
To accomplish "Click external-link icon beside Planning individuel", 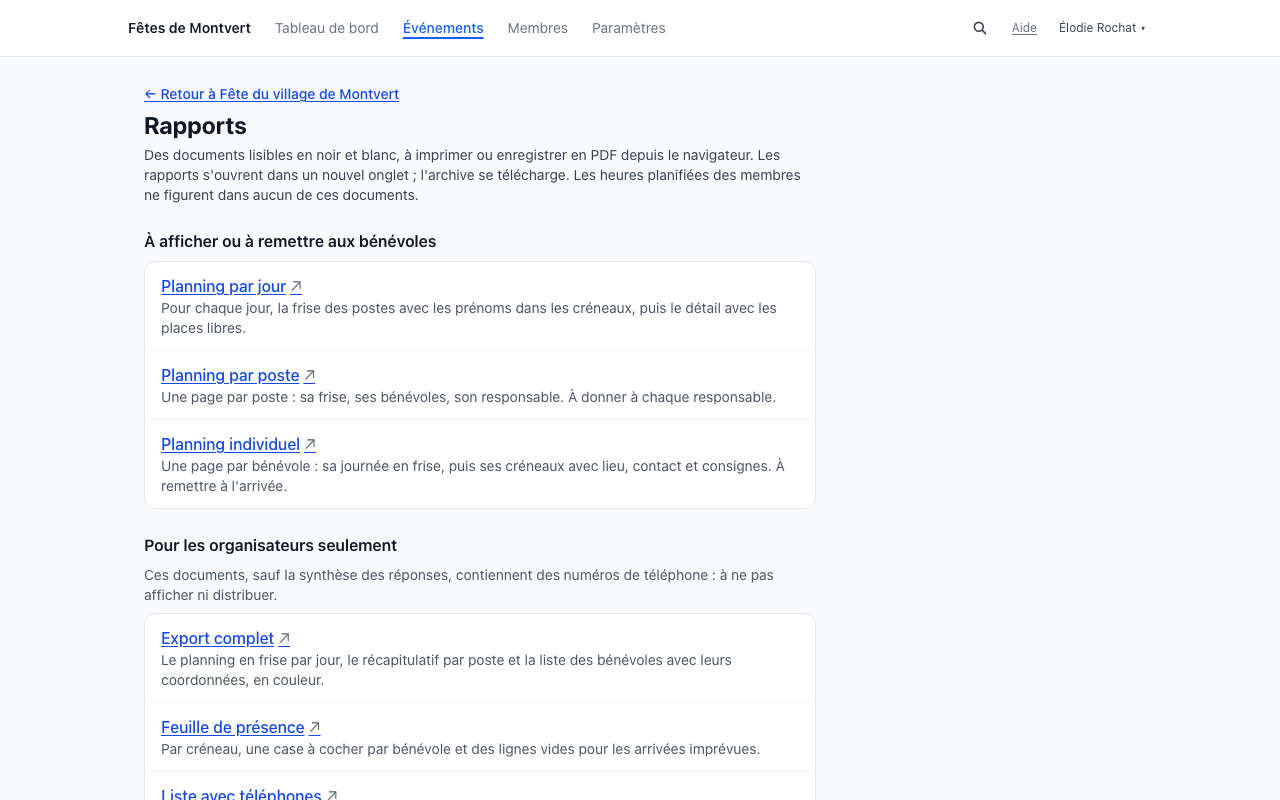I will click(x=310, y=445).
